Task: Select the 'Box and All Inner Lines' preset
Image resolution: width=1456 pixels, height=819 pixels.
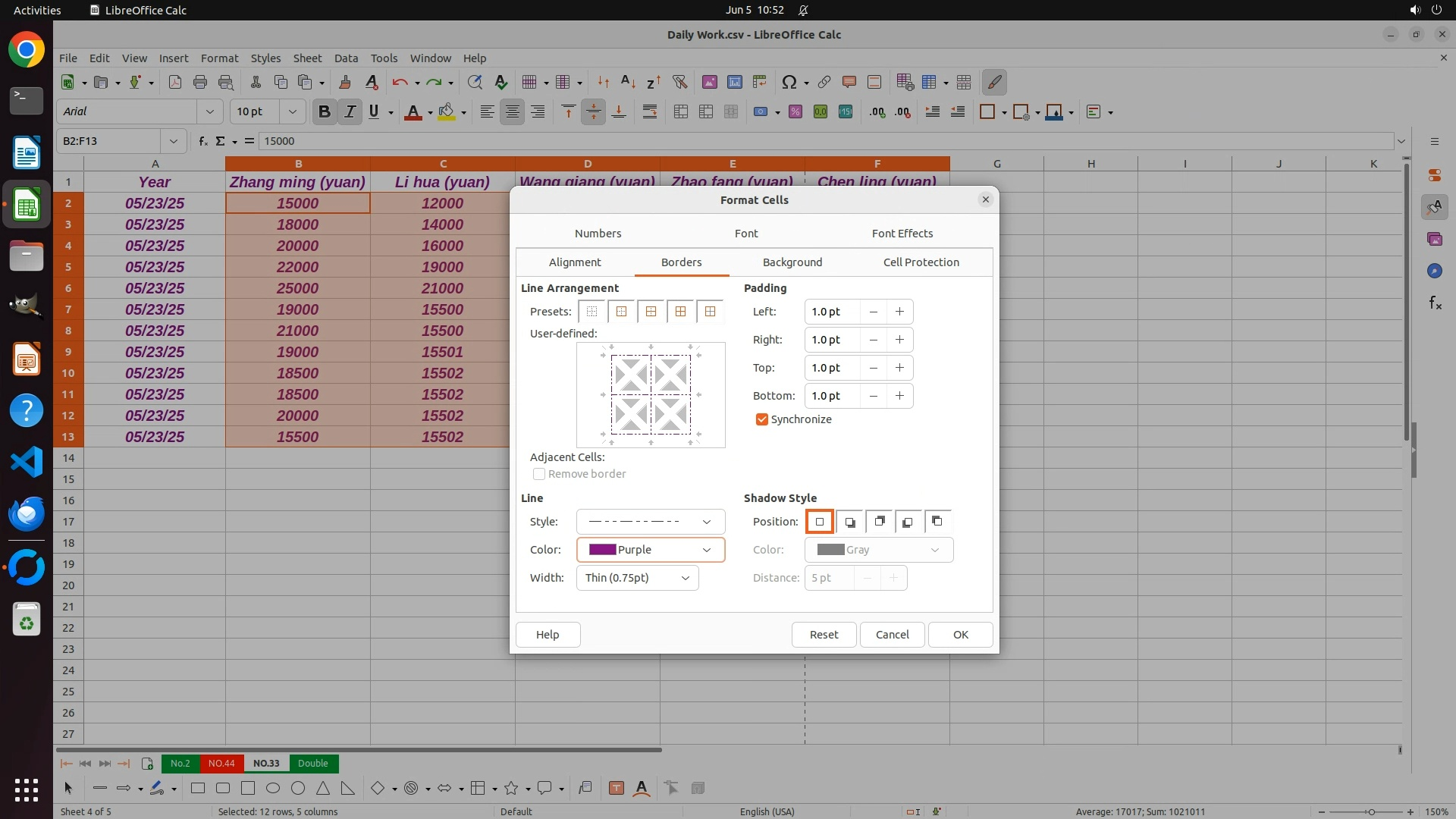Action: click(680, 312)
